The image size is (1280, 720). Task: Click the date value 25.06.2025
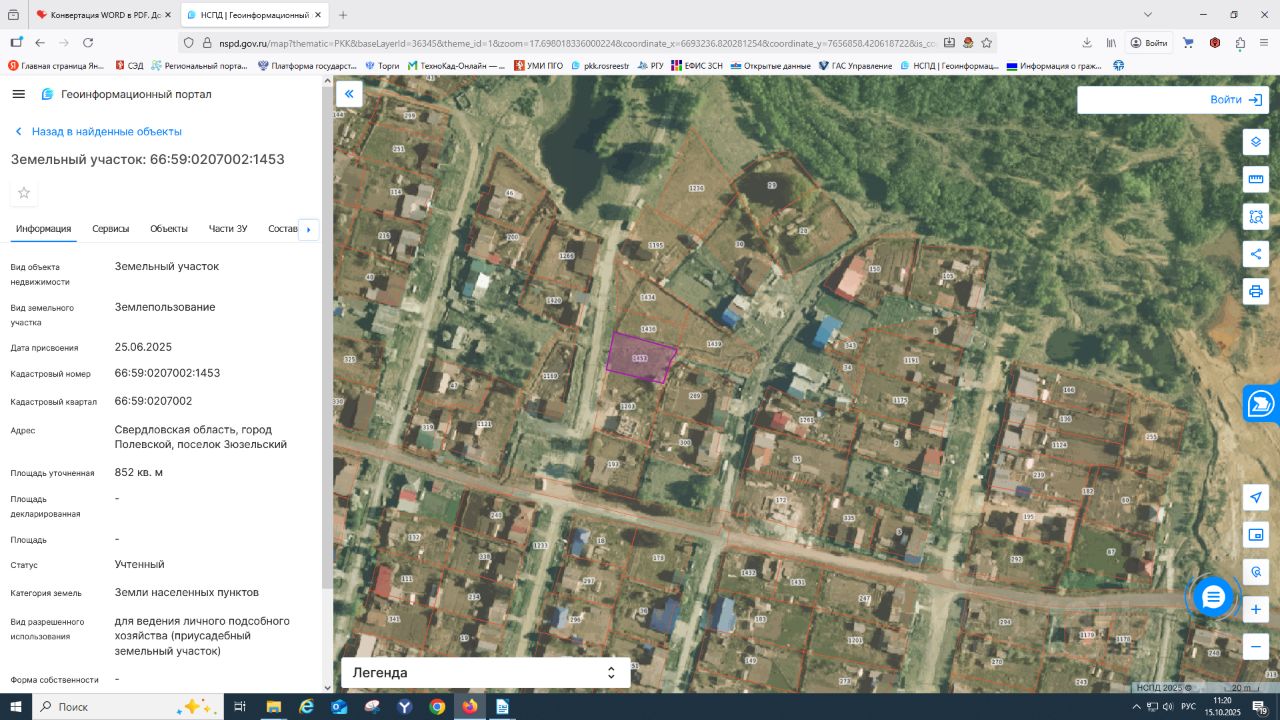[143, 347]
